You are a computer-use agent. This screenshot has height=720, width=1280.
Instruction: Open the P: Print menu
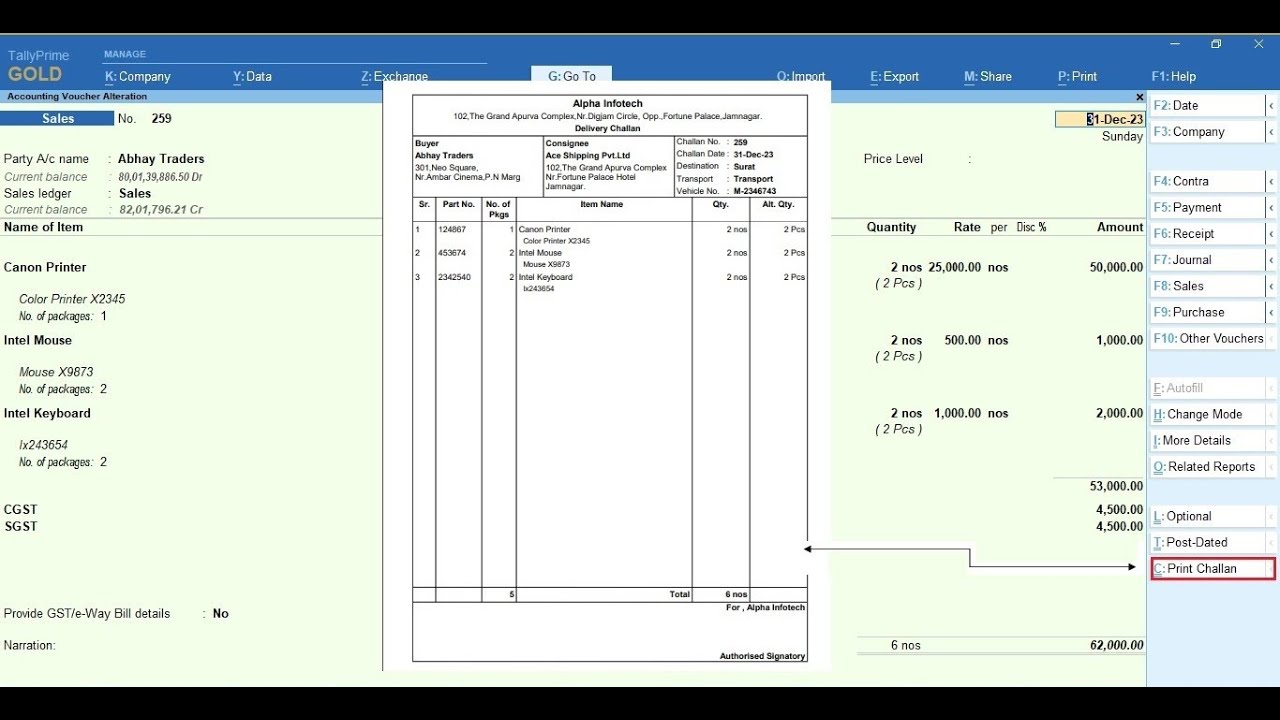pos(1077,77)
